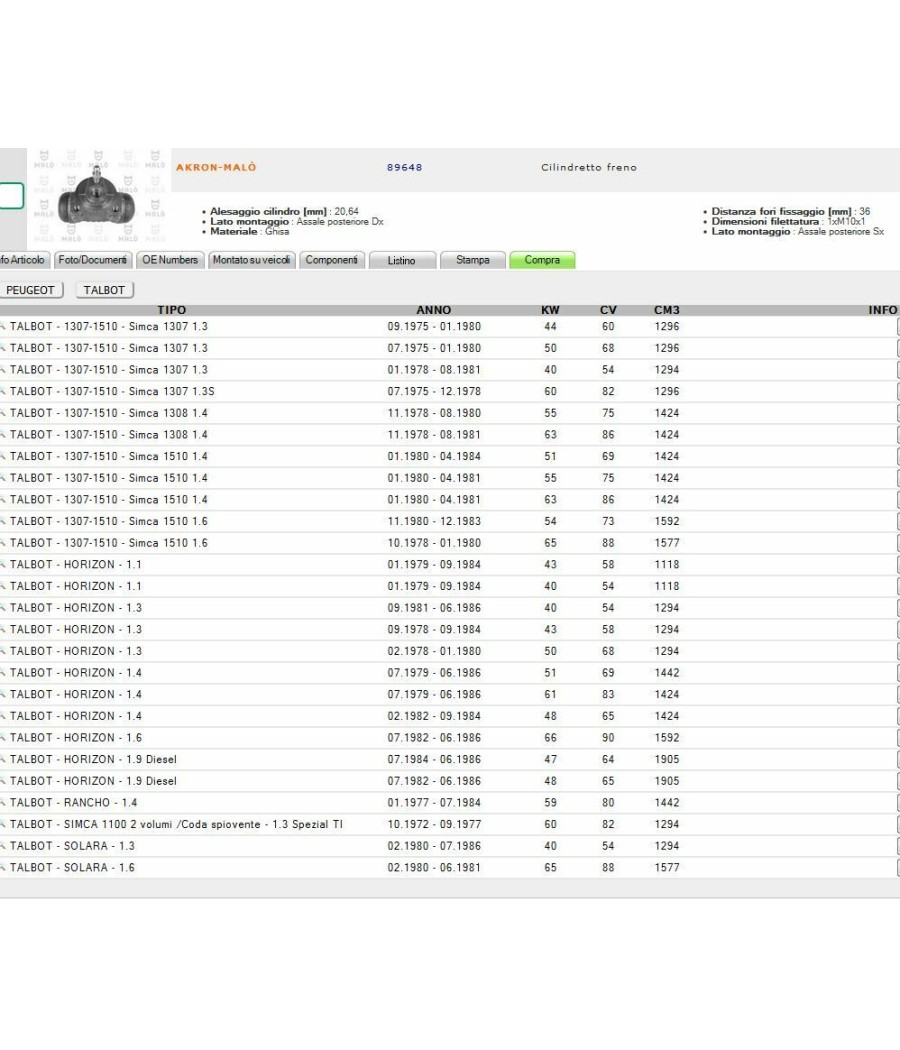Viewport: 900px width, 1050px height.
Task: Click the Alesaggio cilindro 20,64 spec
Action: (285, 211)
